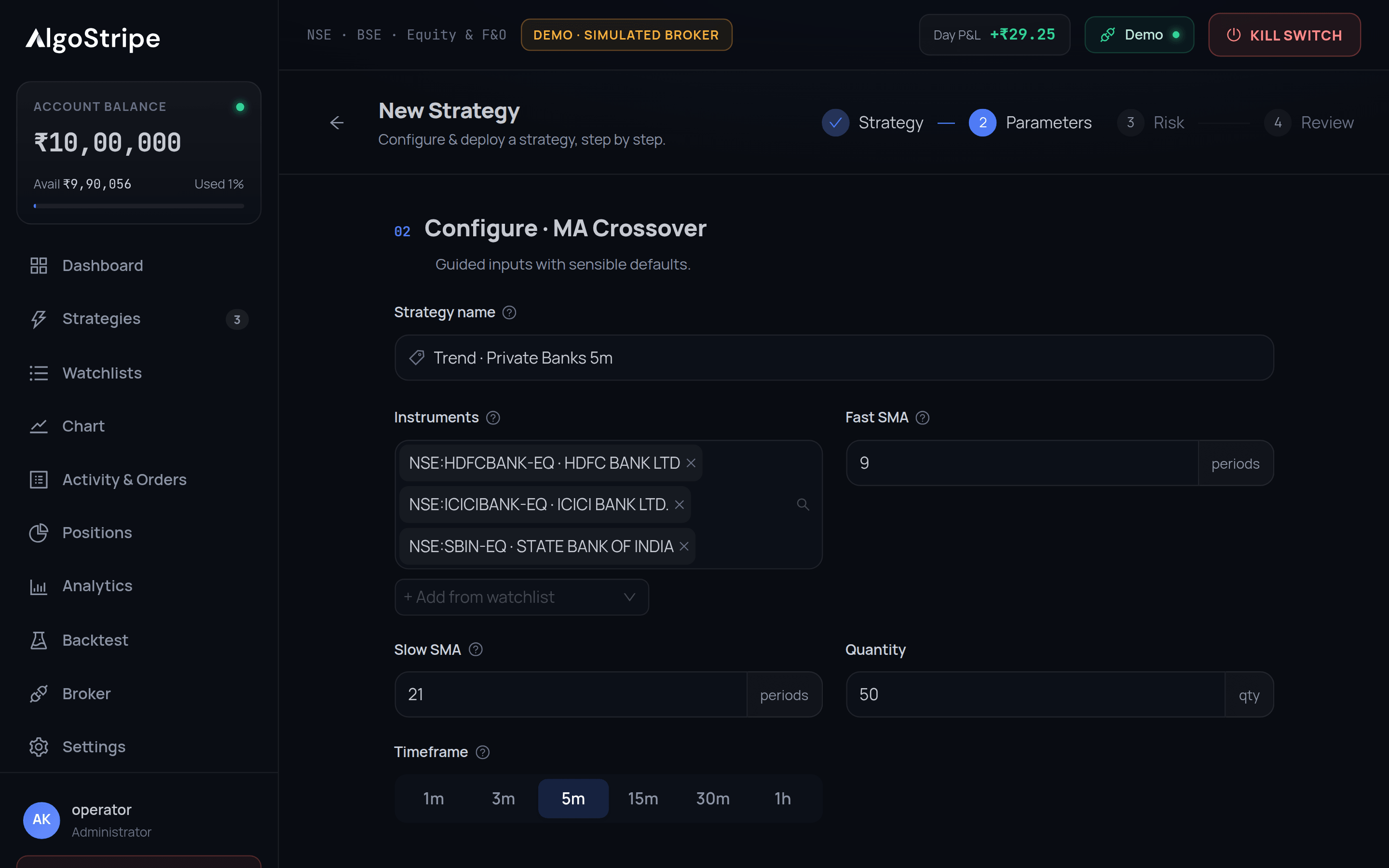
Task: Click the Instruments help icon
Action: [493, 417]
